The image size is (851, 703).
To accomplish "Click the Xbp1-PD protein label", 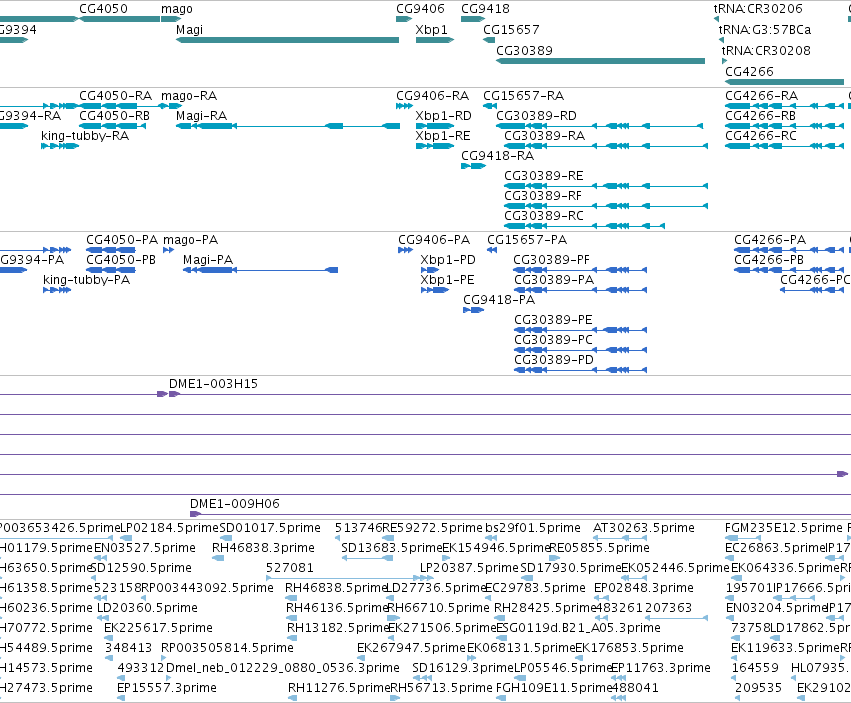I will [448, 260].
